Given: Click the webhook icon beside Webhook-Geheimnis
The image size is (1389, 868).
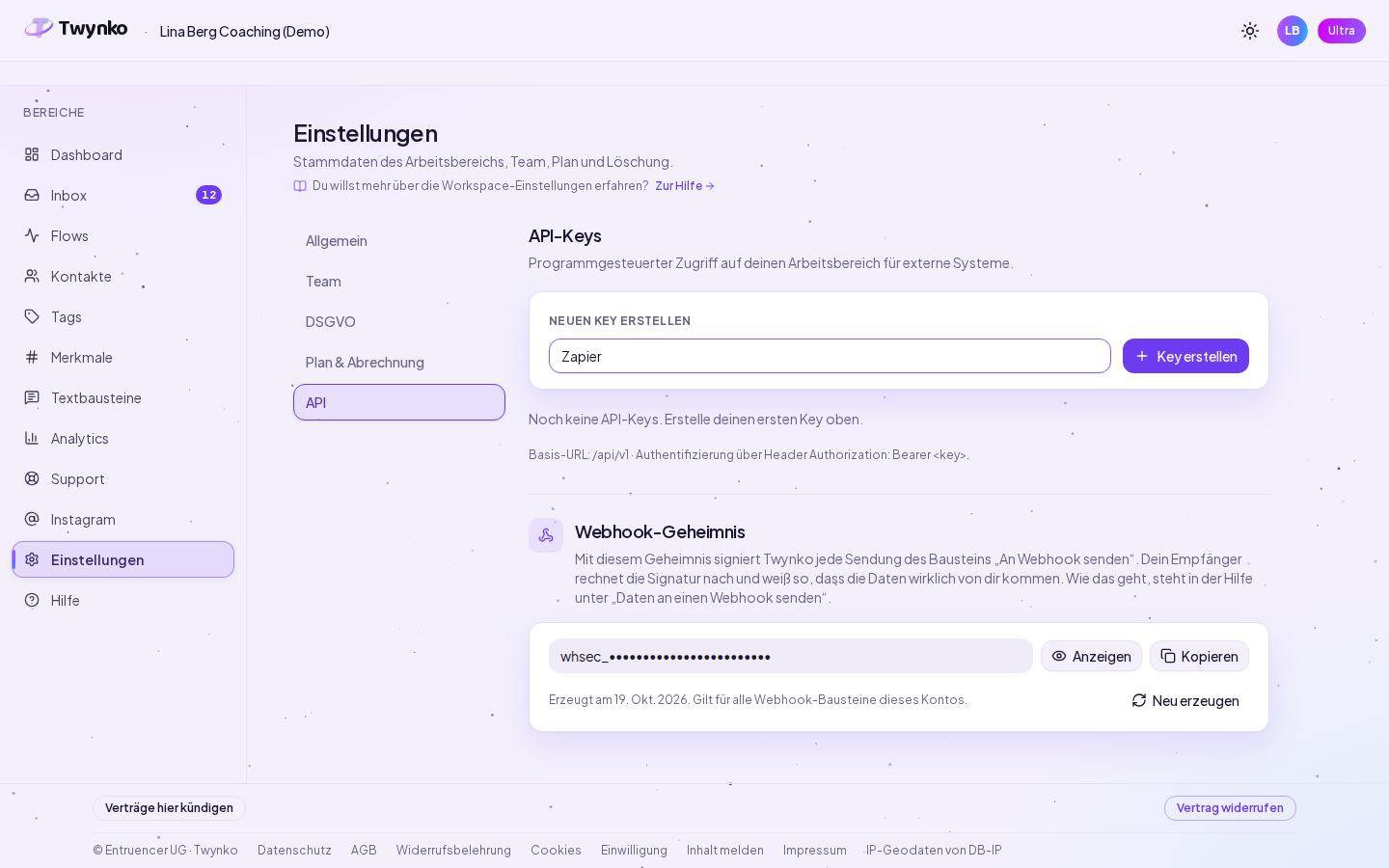Looking at the screenshot, I should 546,535.
